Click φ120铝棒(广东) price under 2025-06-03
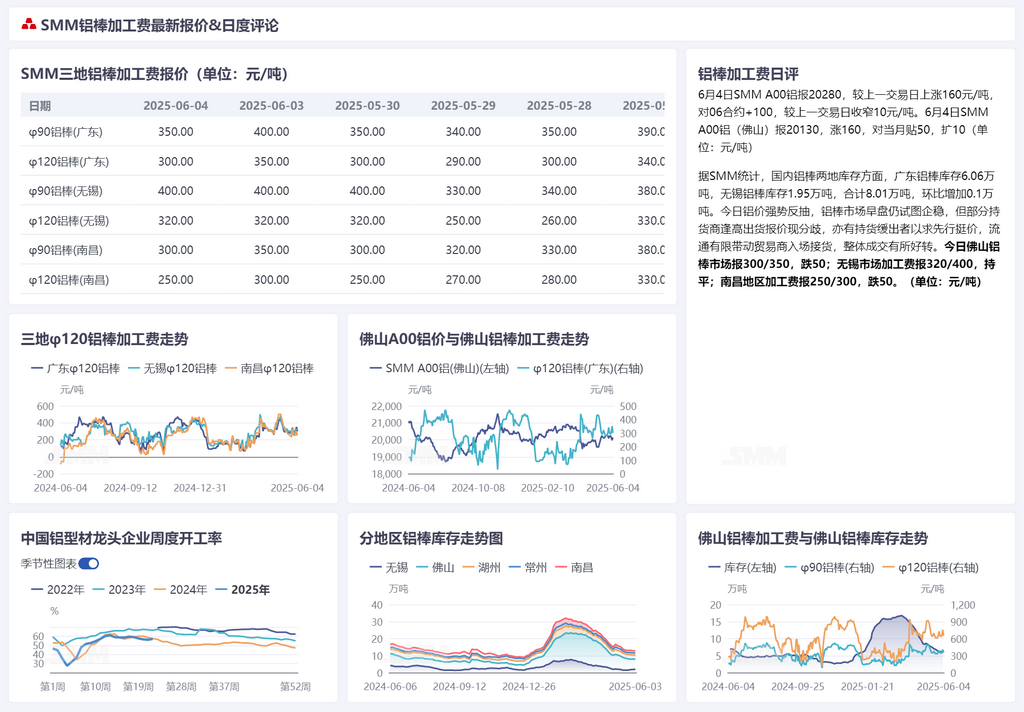 pos(272,161)
